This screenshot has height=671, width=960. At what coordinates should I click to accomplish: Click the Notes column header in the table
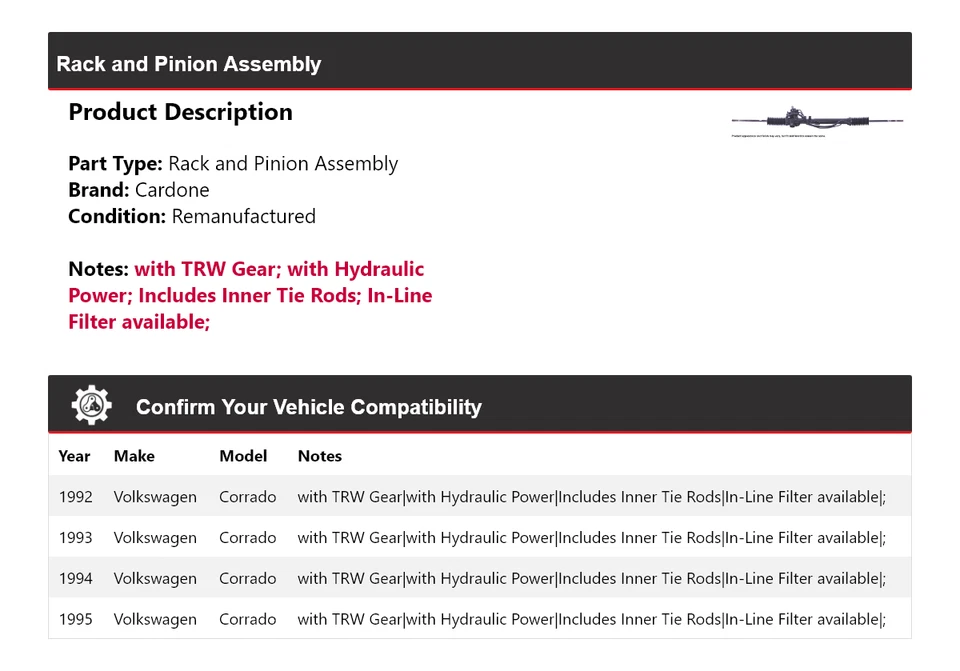pos(320,456)
